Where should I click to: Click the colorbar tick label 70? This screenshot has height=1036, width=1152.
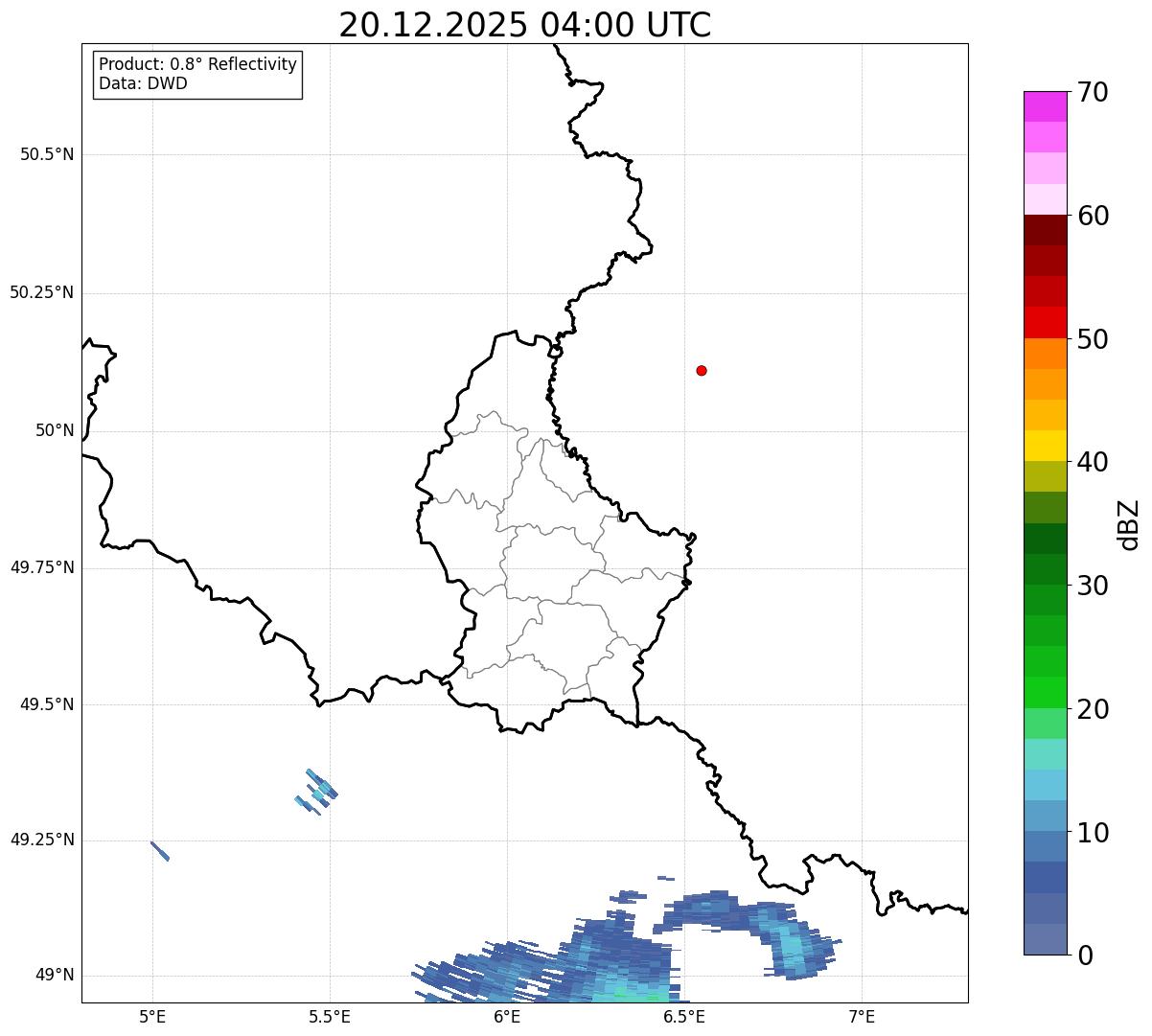click(x=1094, y=92)
